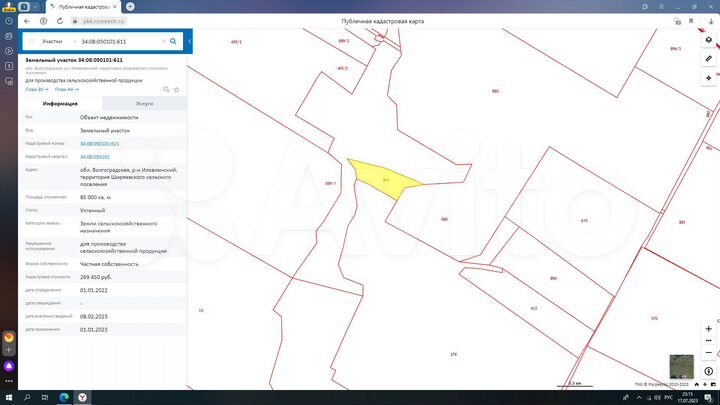Open the map layers tool
This screenshot has height=405, width=720.
click(x=709, y=40)
